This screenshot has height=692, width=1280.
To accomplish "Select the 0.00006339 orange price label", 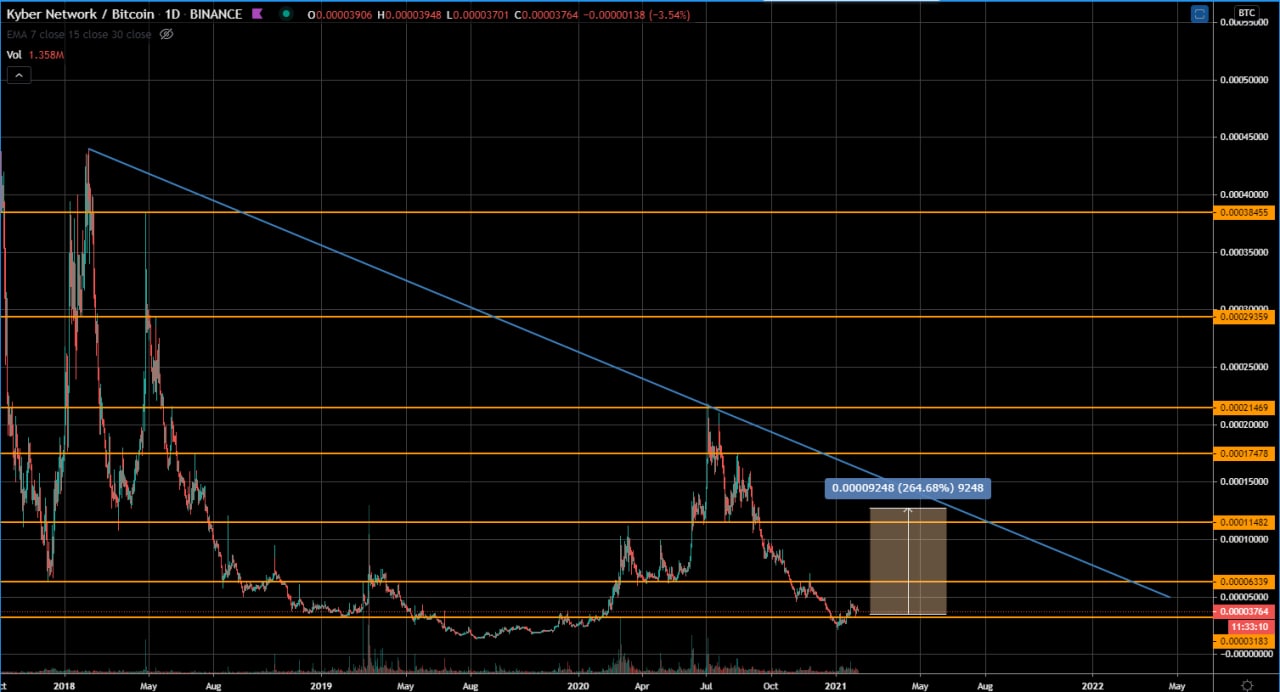I will [1246, 581].
